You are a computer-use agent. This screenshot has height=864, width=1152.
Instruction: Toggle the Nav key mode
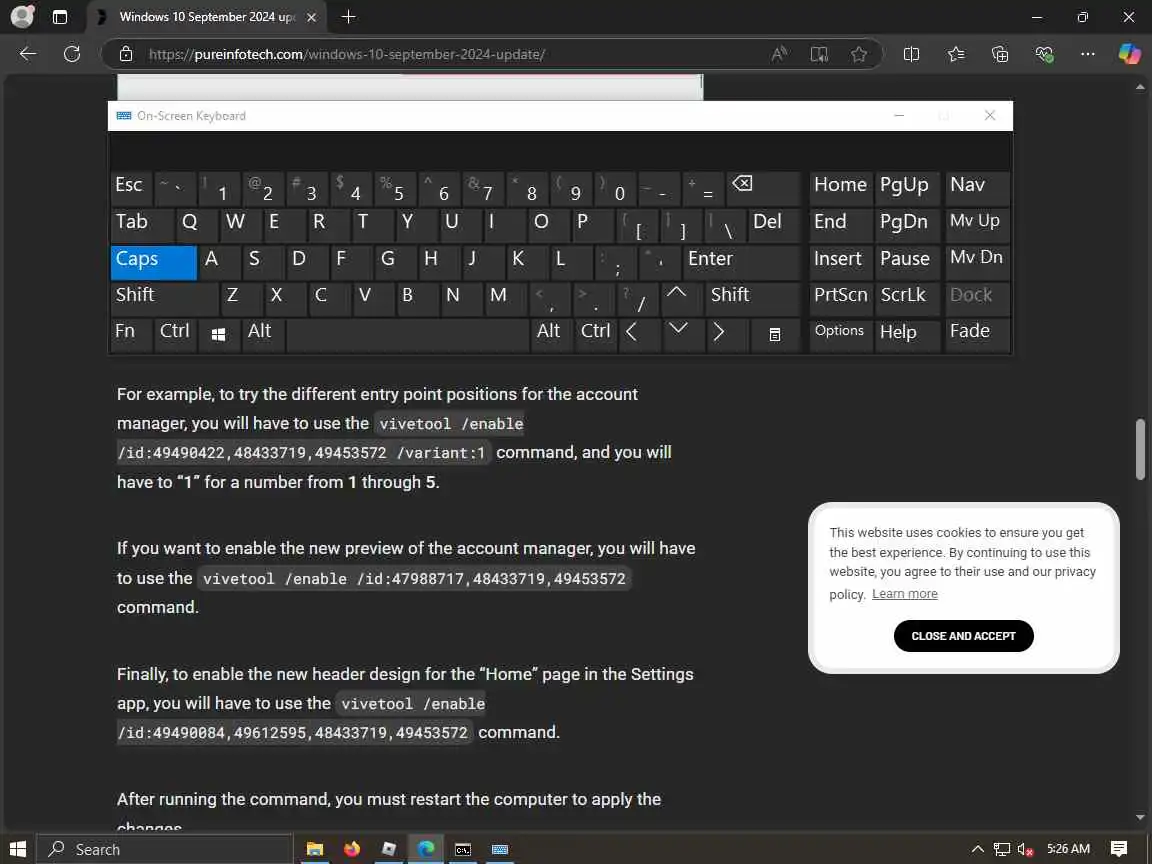pos(977,189)
